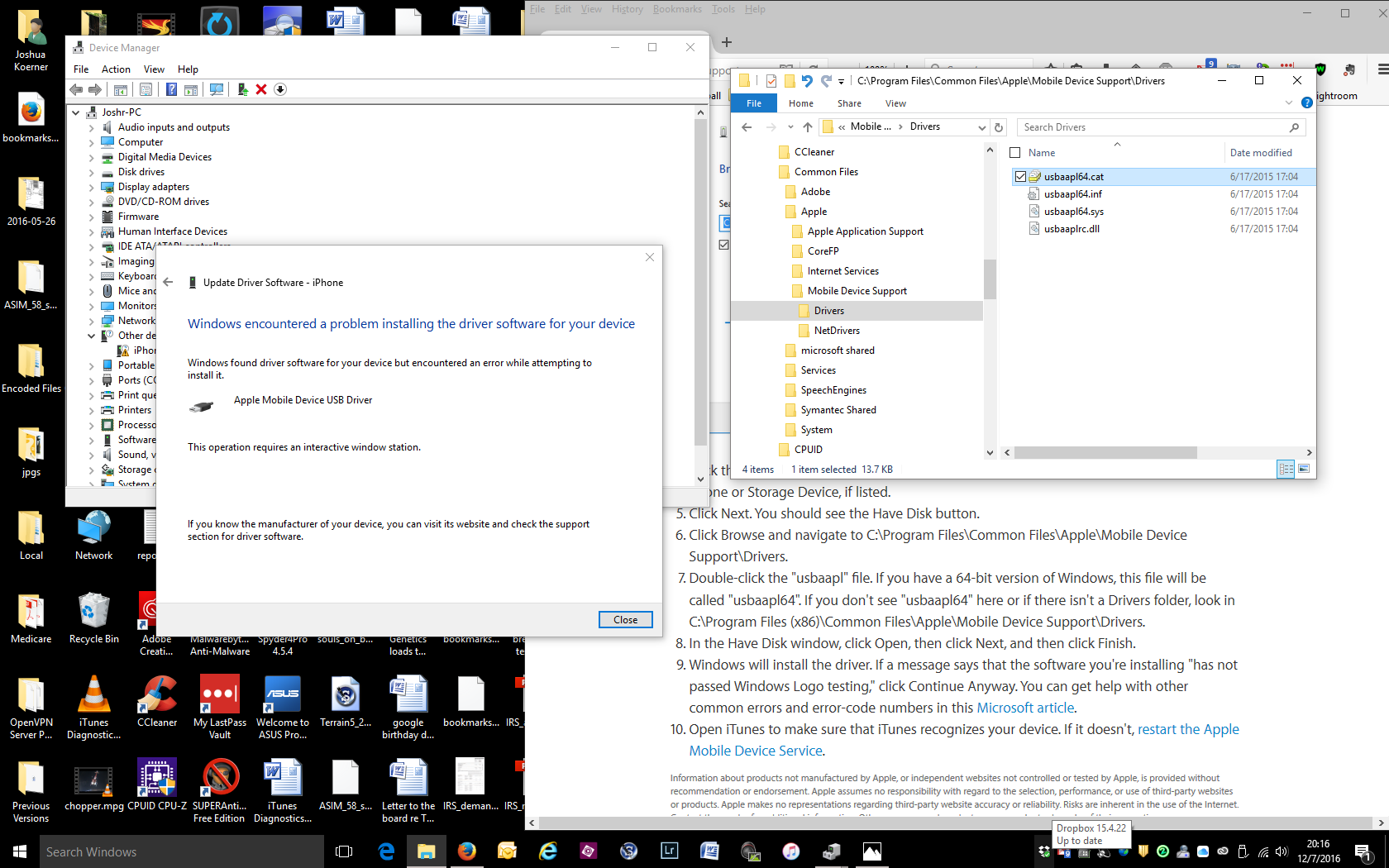The image size is (1389, 868).
Task: Follow the Microsoft article link
Action: 1025,708
